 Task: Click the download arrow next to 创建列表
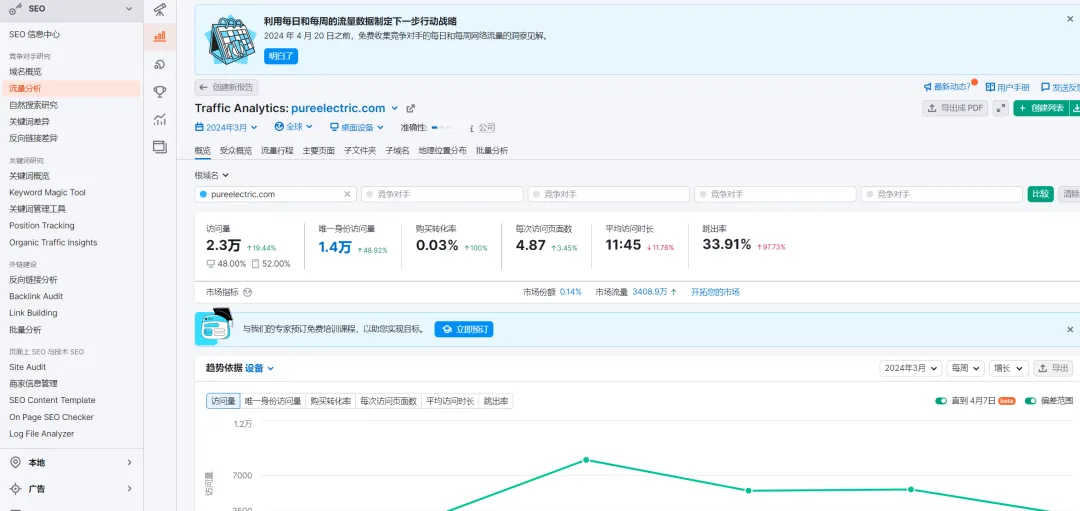(1076, 108)
